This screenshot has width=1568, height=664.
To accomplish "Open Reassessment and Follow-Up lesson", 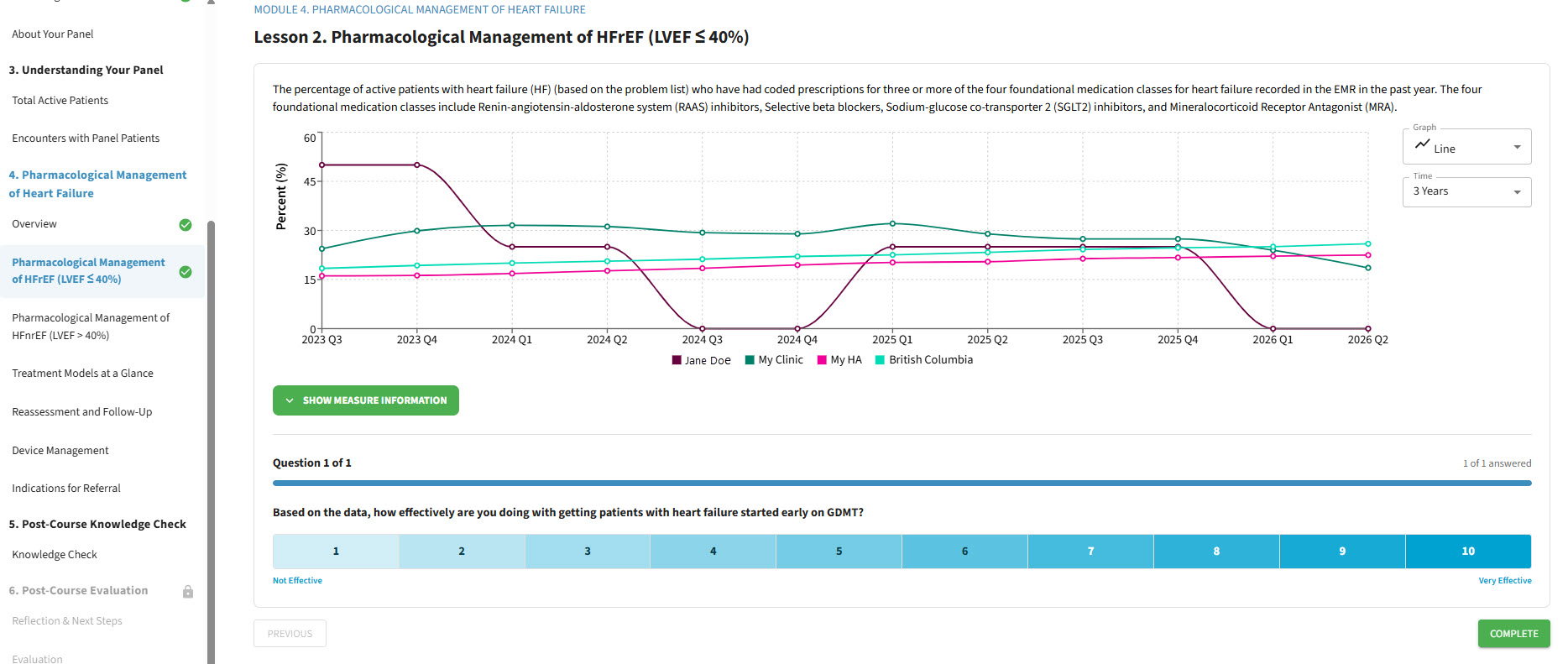I will [82, 412].
